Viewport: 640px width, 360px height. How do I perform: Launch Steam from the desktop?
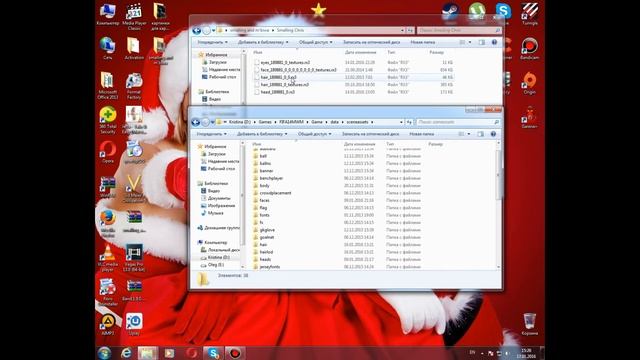tap(450, 12)
